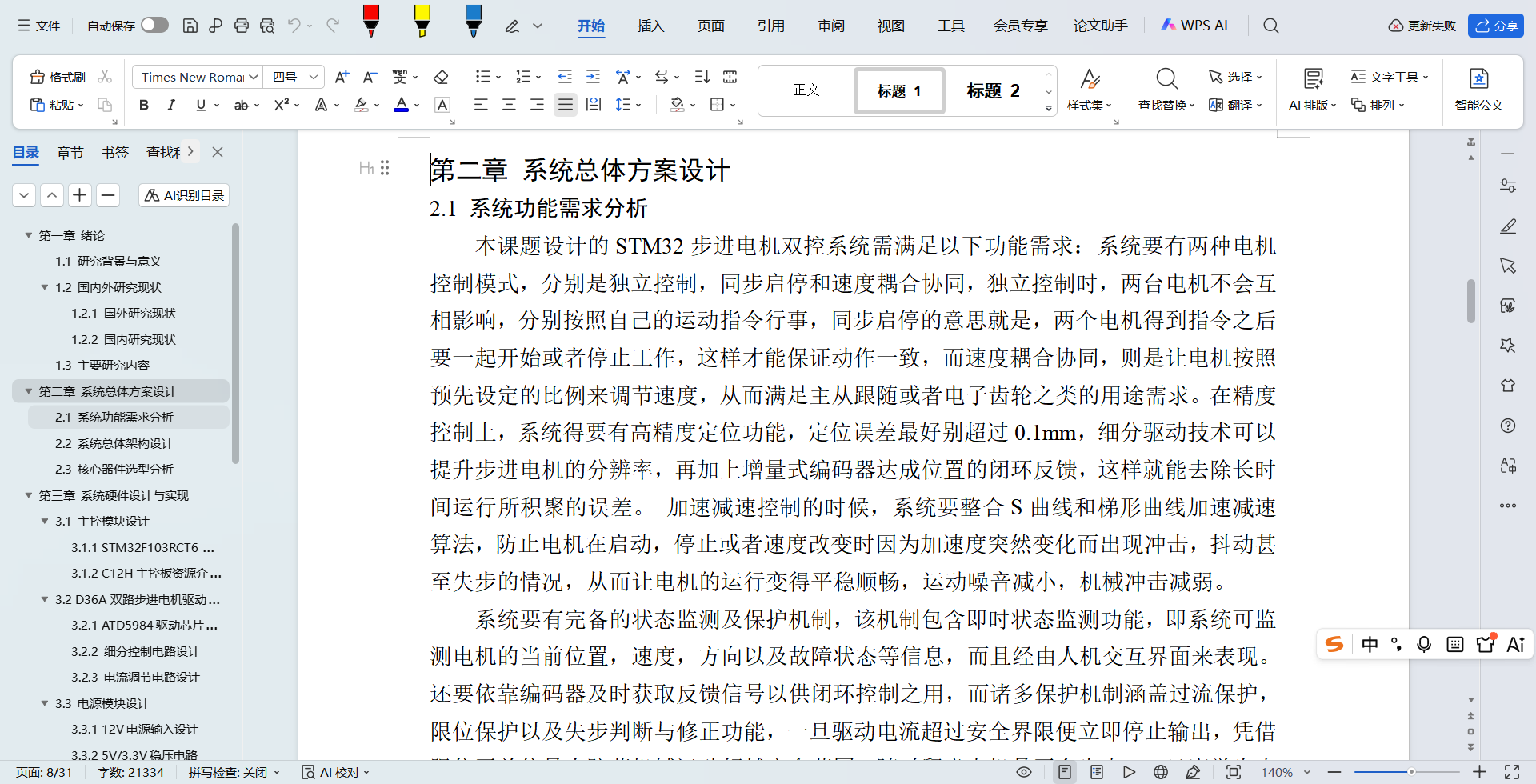The width and height of the screenshot is (1536, 784).
Task: Click the decrease indent icon
Action: tap(565, 77)
